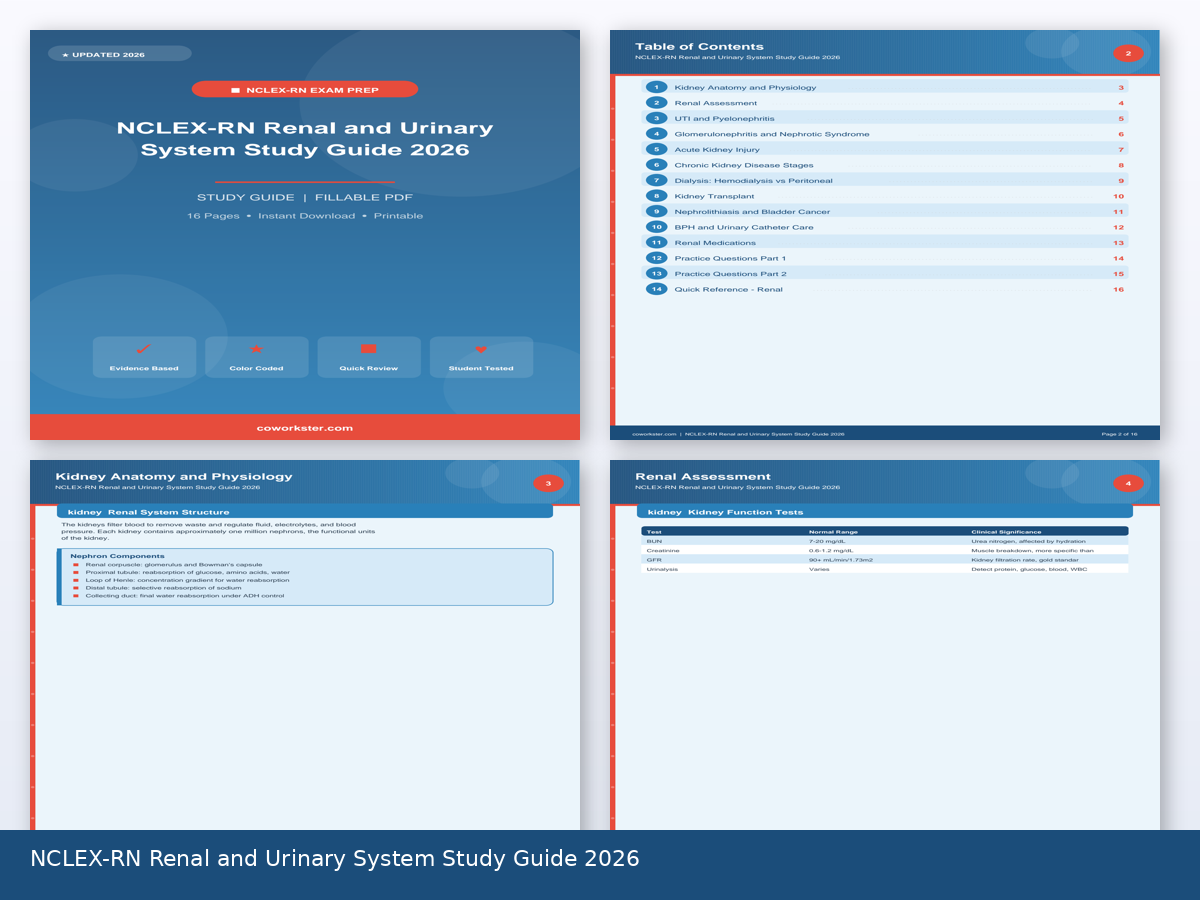Viewport: 1200px width, 900px height.
Task: Click the Evidence Based checkmark icon
Action: coord(144,349)
